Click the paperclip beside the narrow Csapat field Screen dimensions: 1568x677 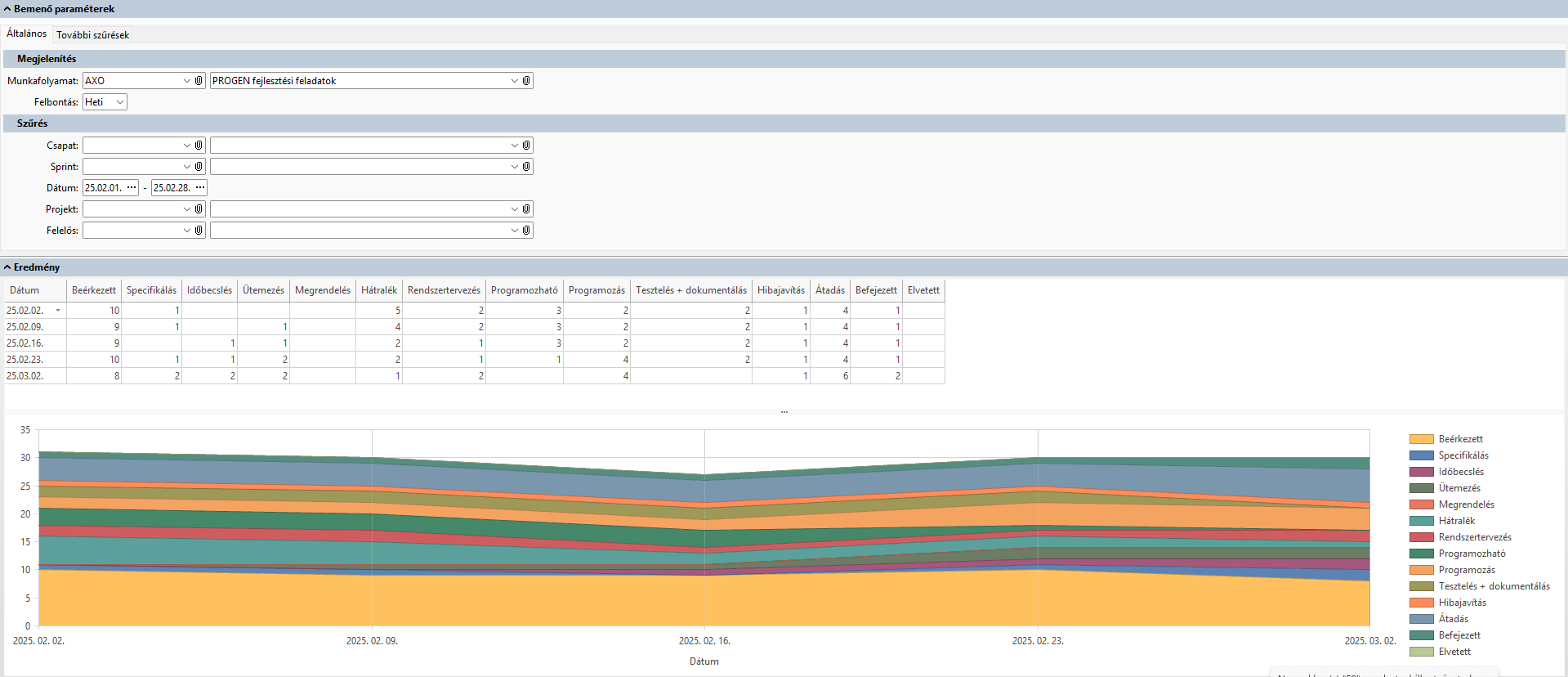pos(199,146)
